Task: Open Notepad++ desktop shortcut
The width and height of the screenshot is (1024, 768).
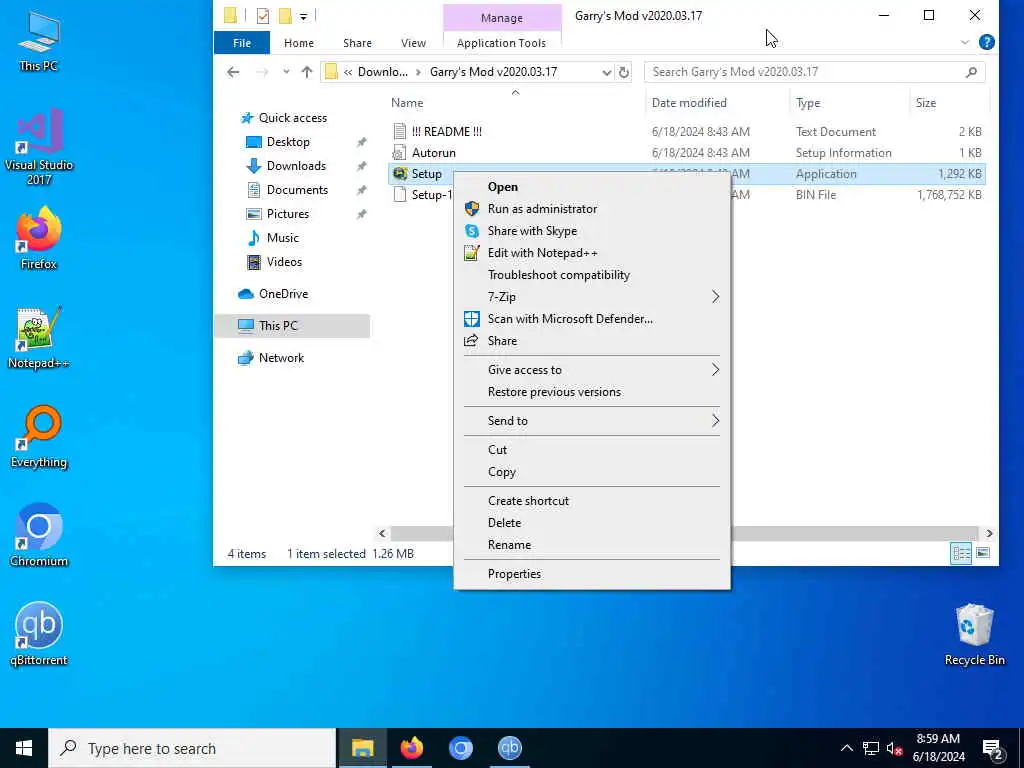Action: coord(39,338)
